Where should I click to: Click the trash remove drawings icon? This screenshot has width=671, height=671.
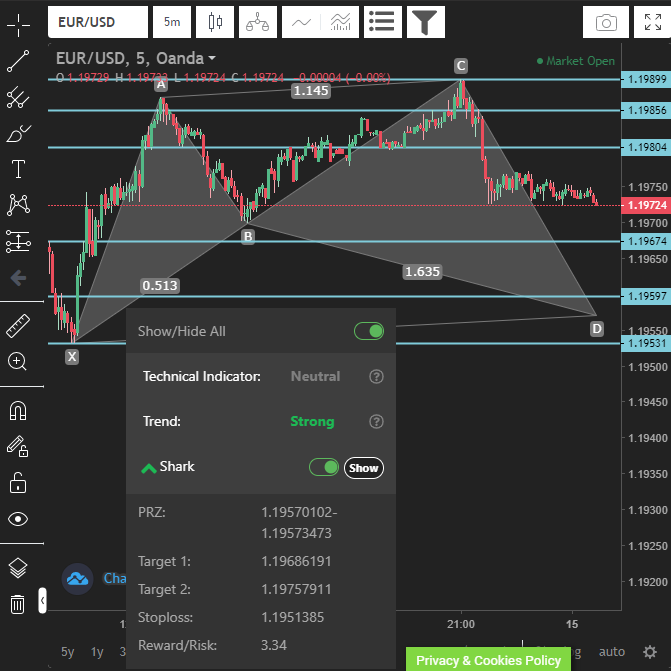tap(18, 604)
